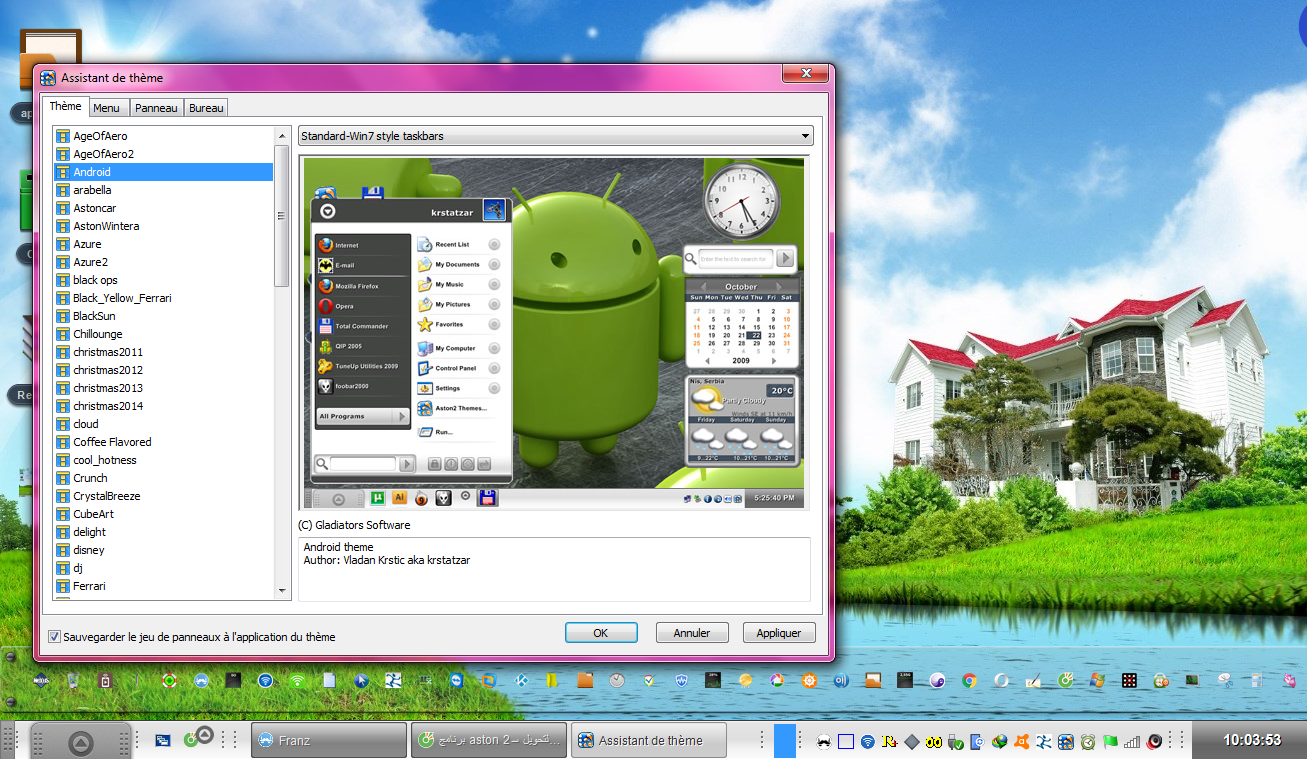Click the Avast tray icon
1307x759 pixels.
pos(1022,741)
